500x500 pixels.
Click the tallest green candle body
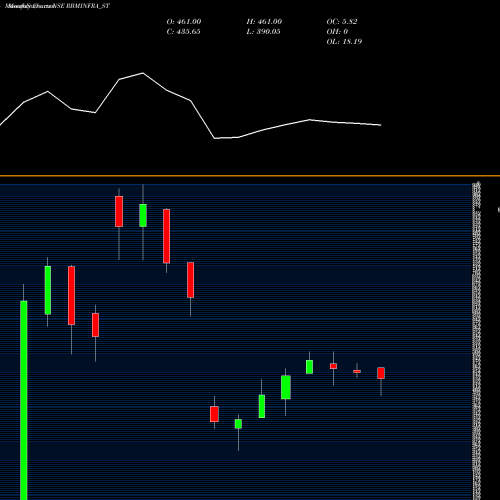[x=24, y=400]
